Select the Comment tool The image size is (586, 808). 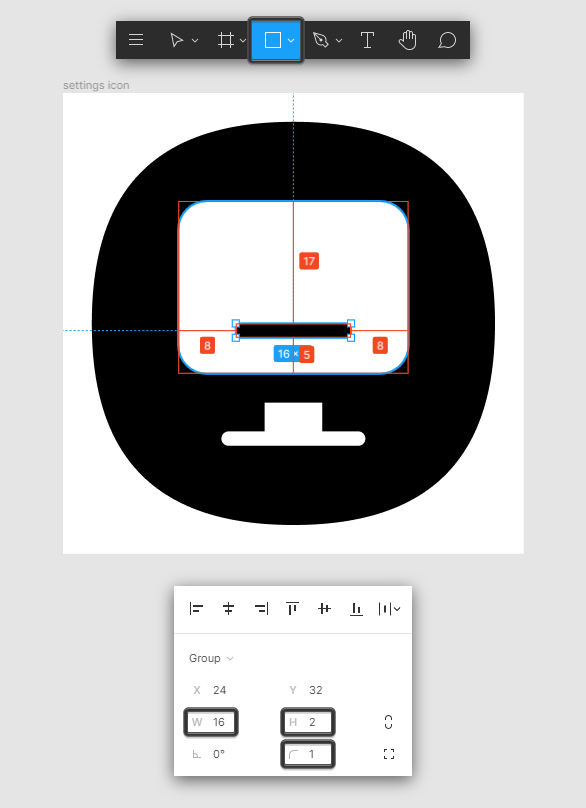point(447,40)
